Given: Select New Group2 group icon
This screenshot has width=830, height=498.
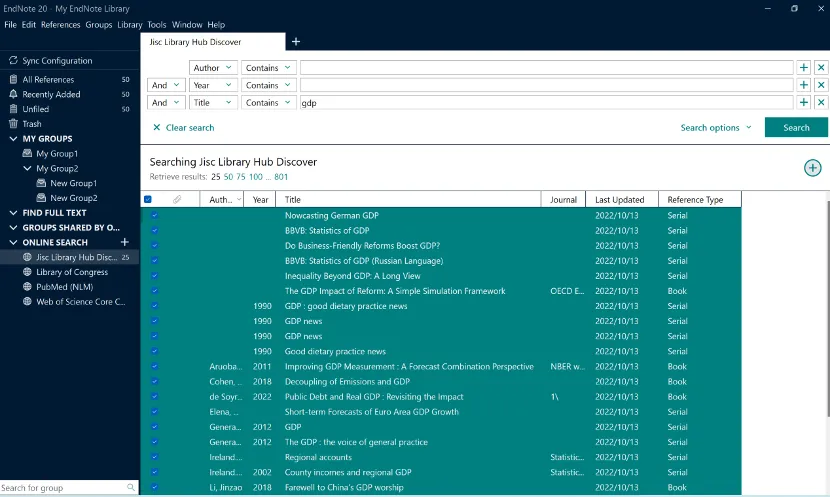Looking at the screenshot, I should coord(41,198).
